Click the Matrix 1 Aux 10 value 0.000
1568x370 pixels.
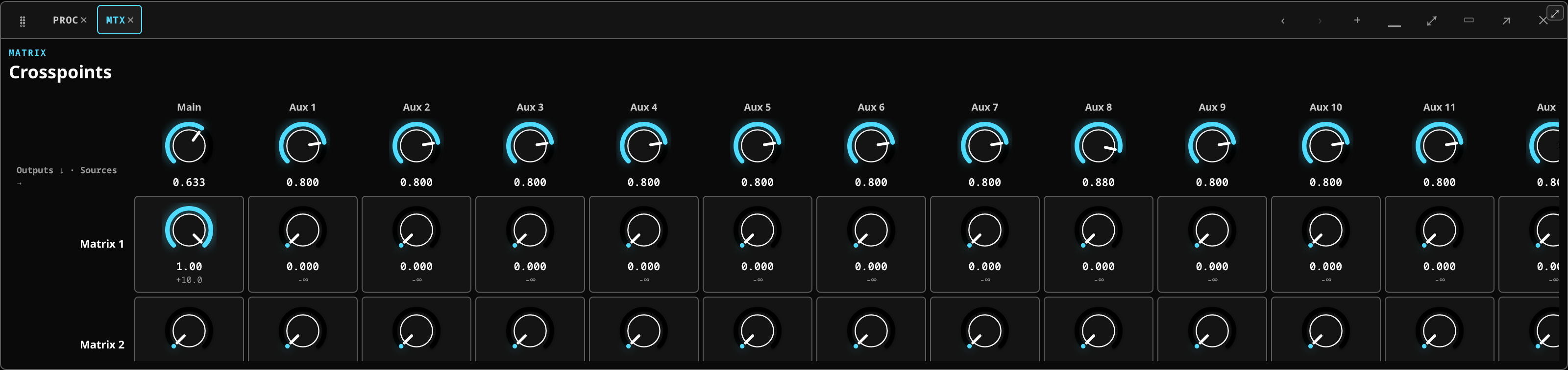(x=1326, y=267)
